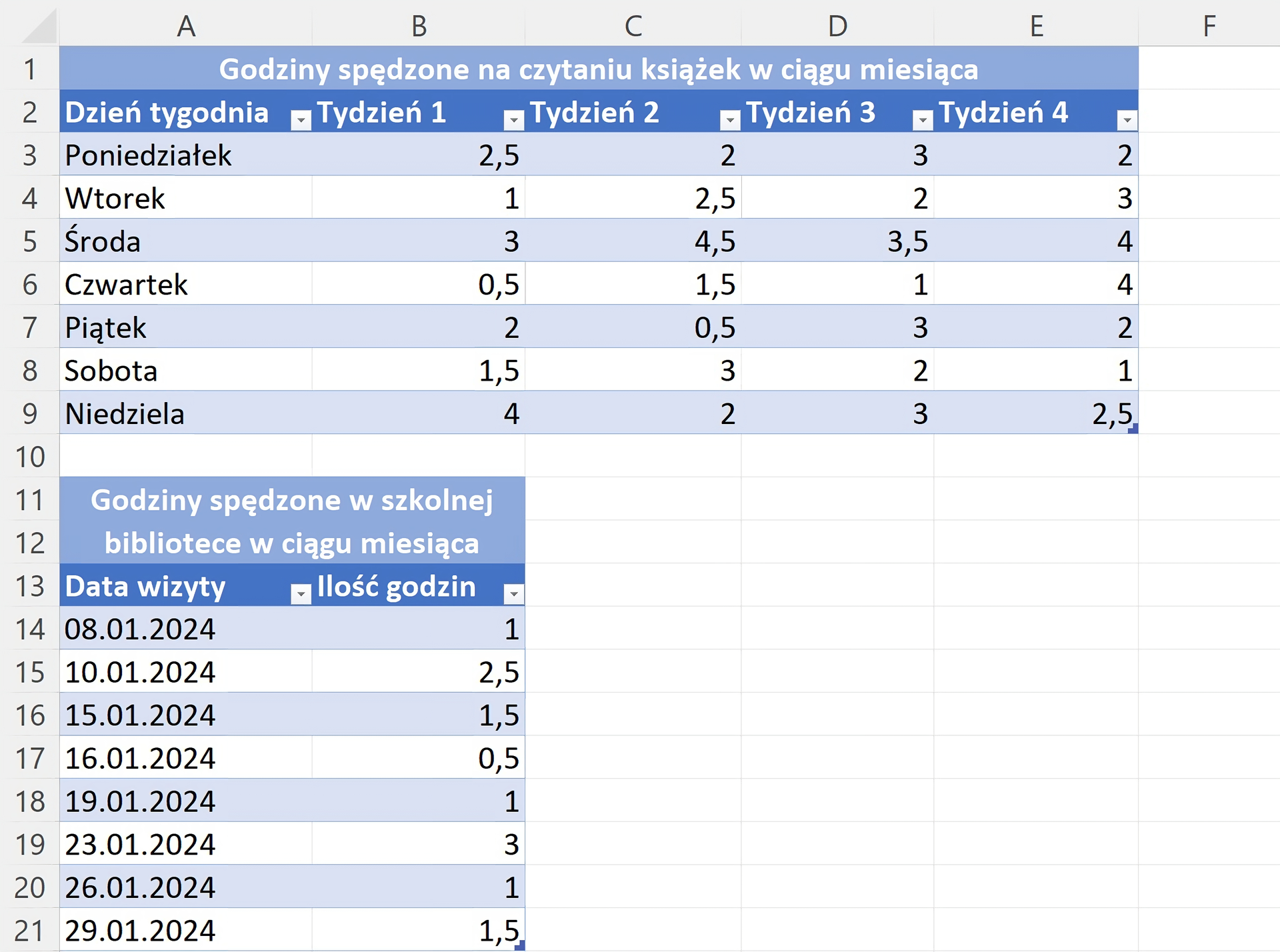Image resolution: width=1280 pixels, height=952 pixels.
Task: Select row 5 header
Action: pyautogui.click(x=30, y=241)
